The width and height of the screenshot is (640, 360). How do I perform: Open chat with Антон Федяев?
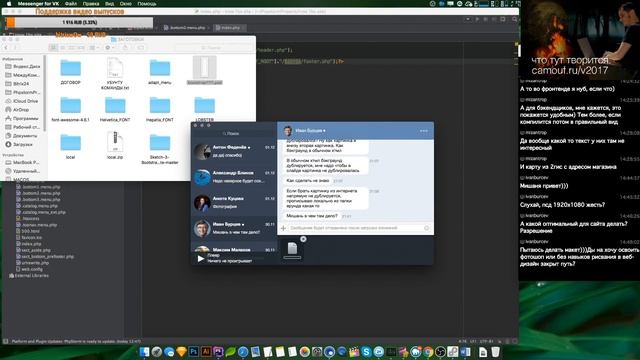(x=234, y=151)
